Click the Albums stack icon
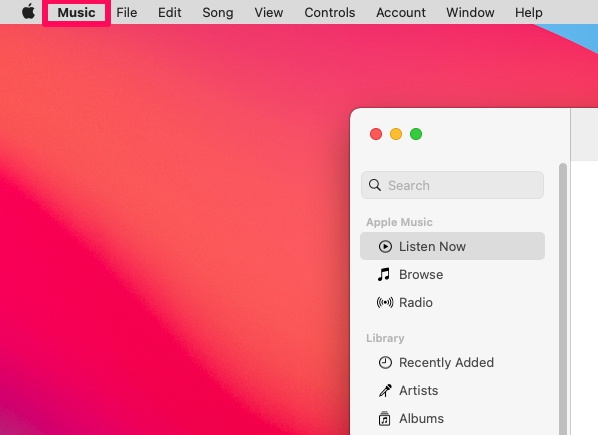The width and height of the screenshot is (598, 435). pyautogui.click(x=384, y=419)
